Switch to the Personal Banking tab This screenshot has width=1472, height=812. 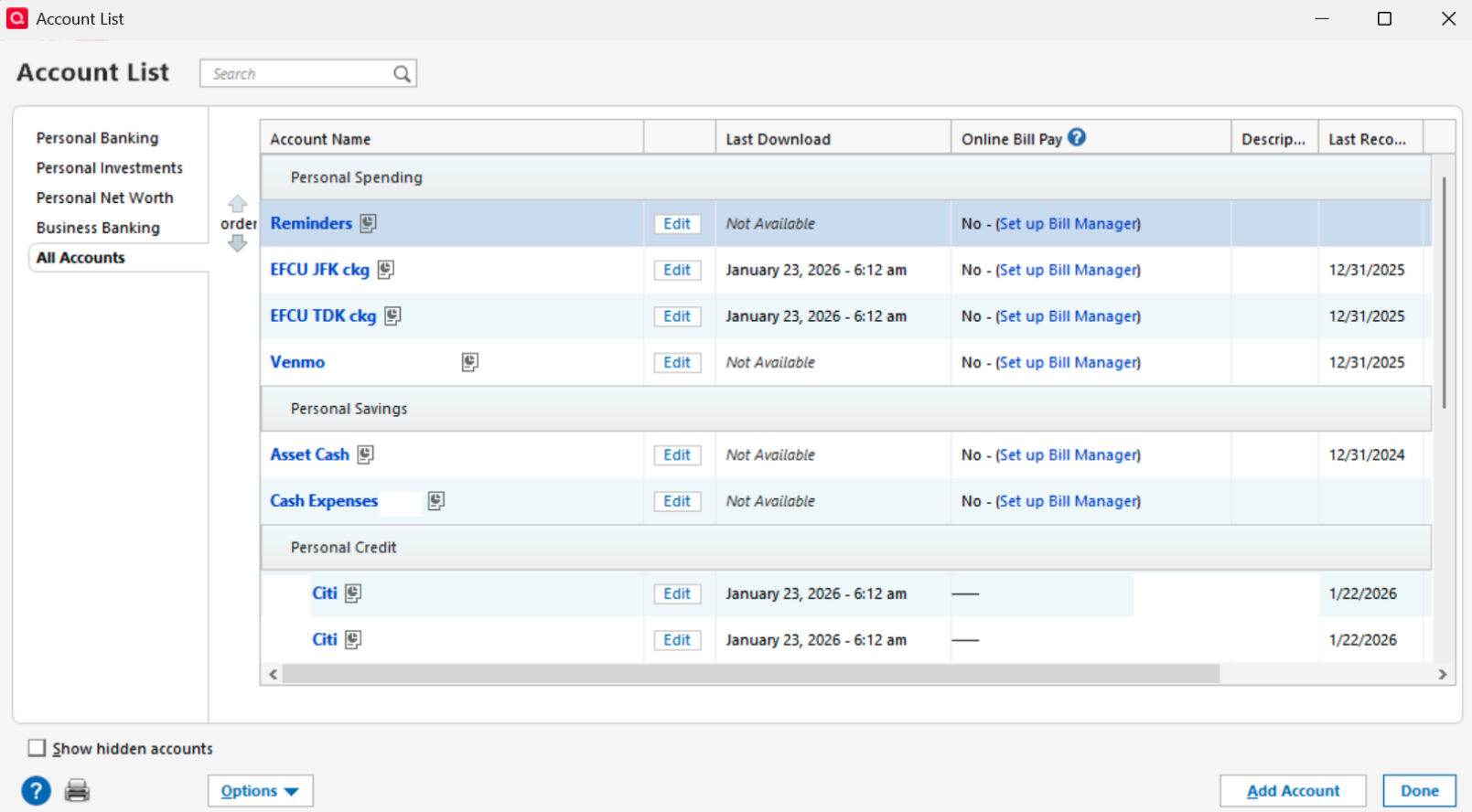pyautogui.click(x=97, y=138)
